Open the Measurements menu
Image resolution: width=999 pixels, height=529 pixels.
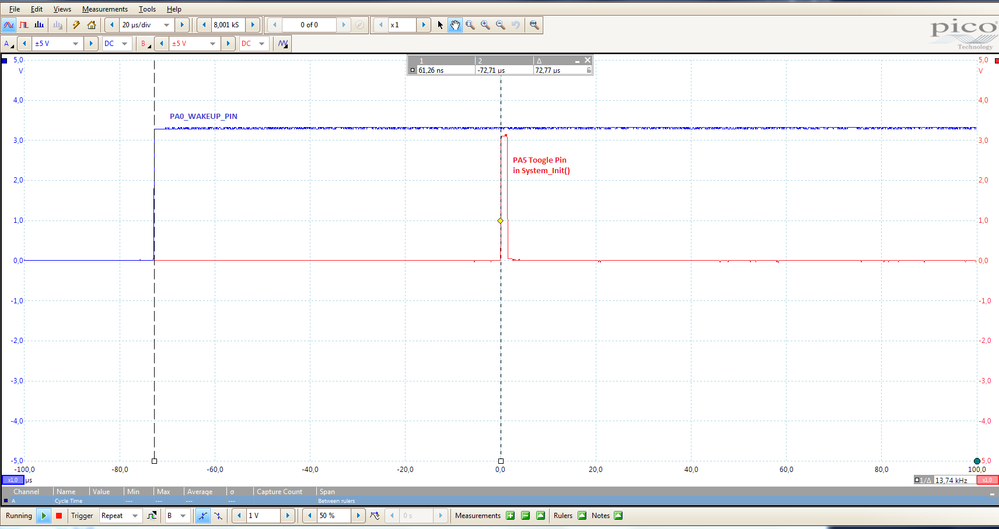(104, 9)
